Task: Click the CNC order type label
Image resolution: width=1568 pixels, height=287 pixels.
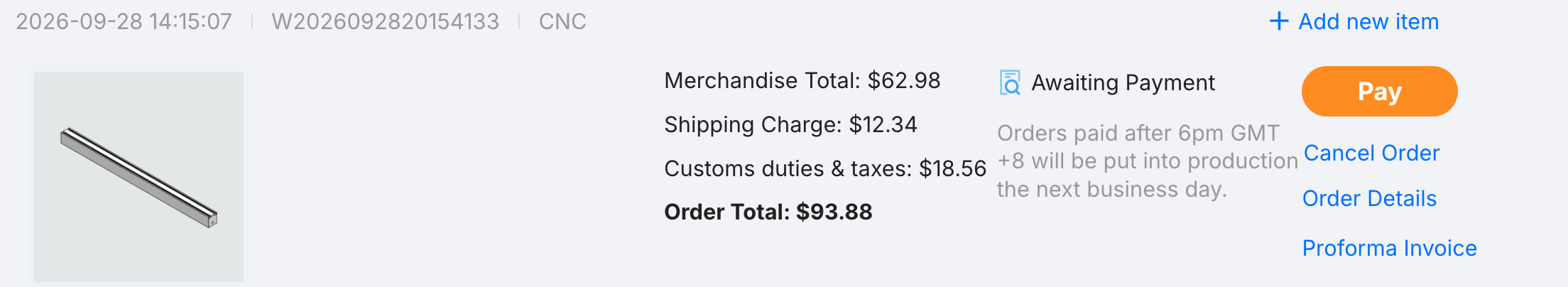Action: (x=562, y=21)
